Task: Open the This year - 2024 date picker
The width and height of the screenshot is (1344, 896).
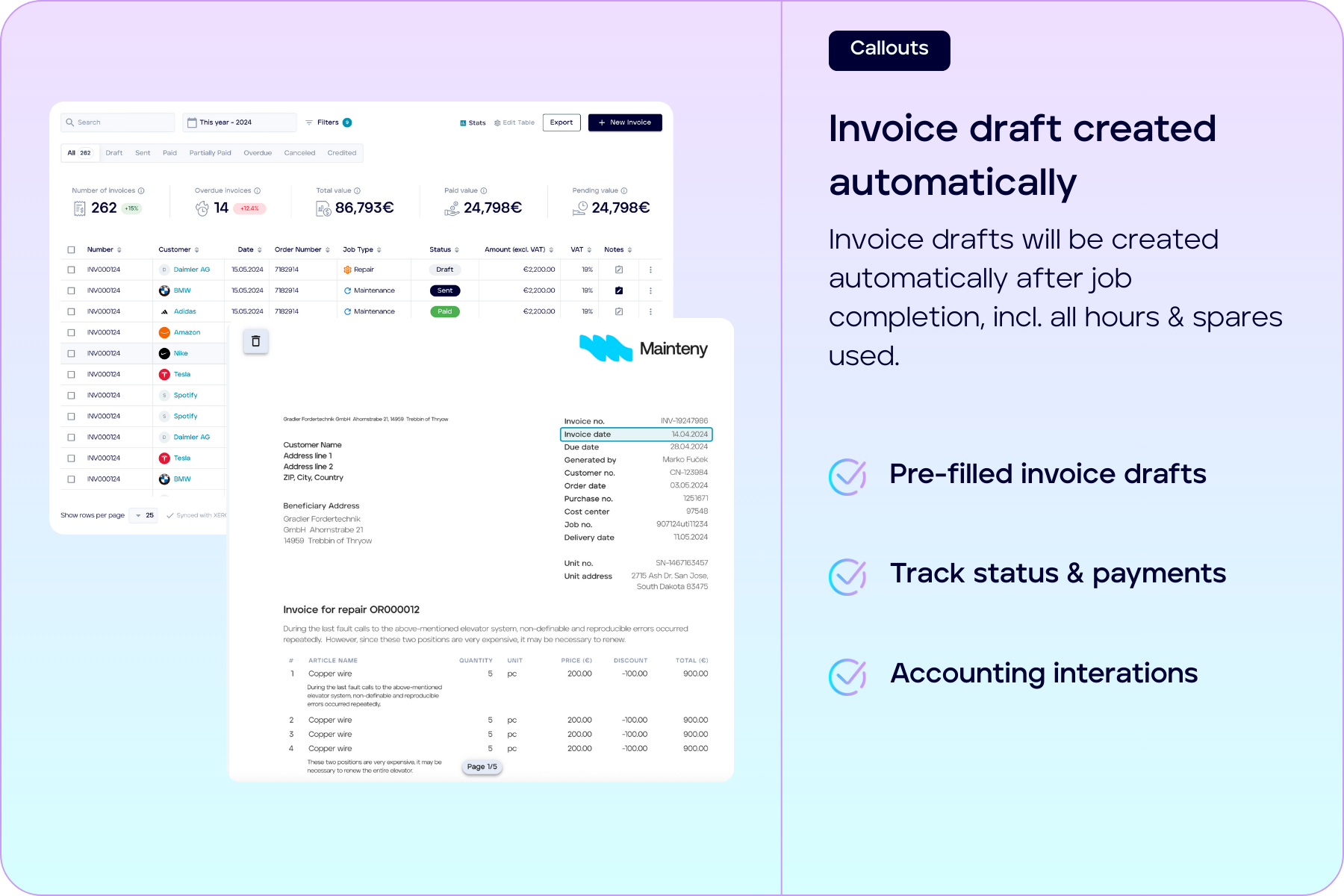Action: click(x=240, y=122)
